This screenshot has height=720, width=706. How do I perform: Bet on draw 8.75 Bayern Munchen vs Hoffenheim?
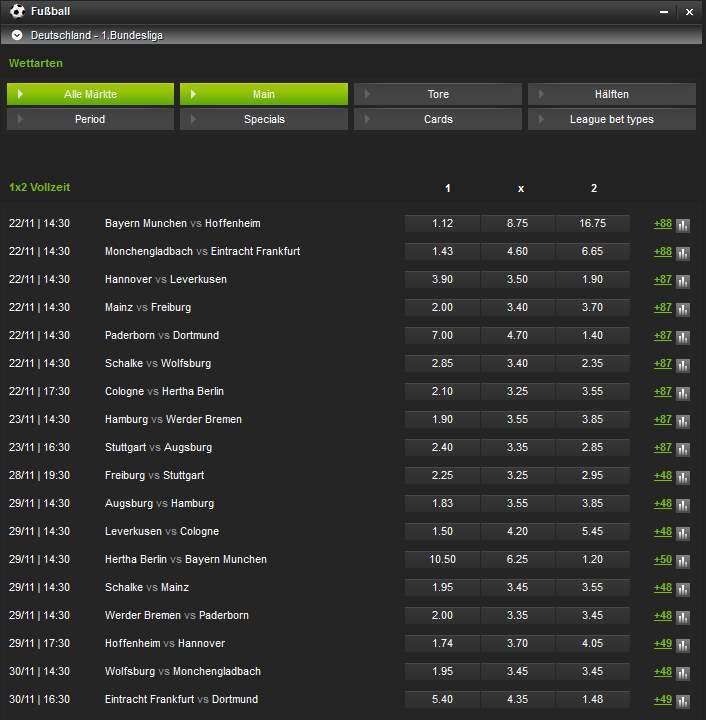pos(517,224)
